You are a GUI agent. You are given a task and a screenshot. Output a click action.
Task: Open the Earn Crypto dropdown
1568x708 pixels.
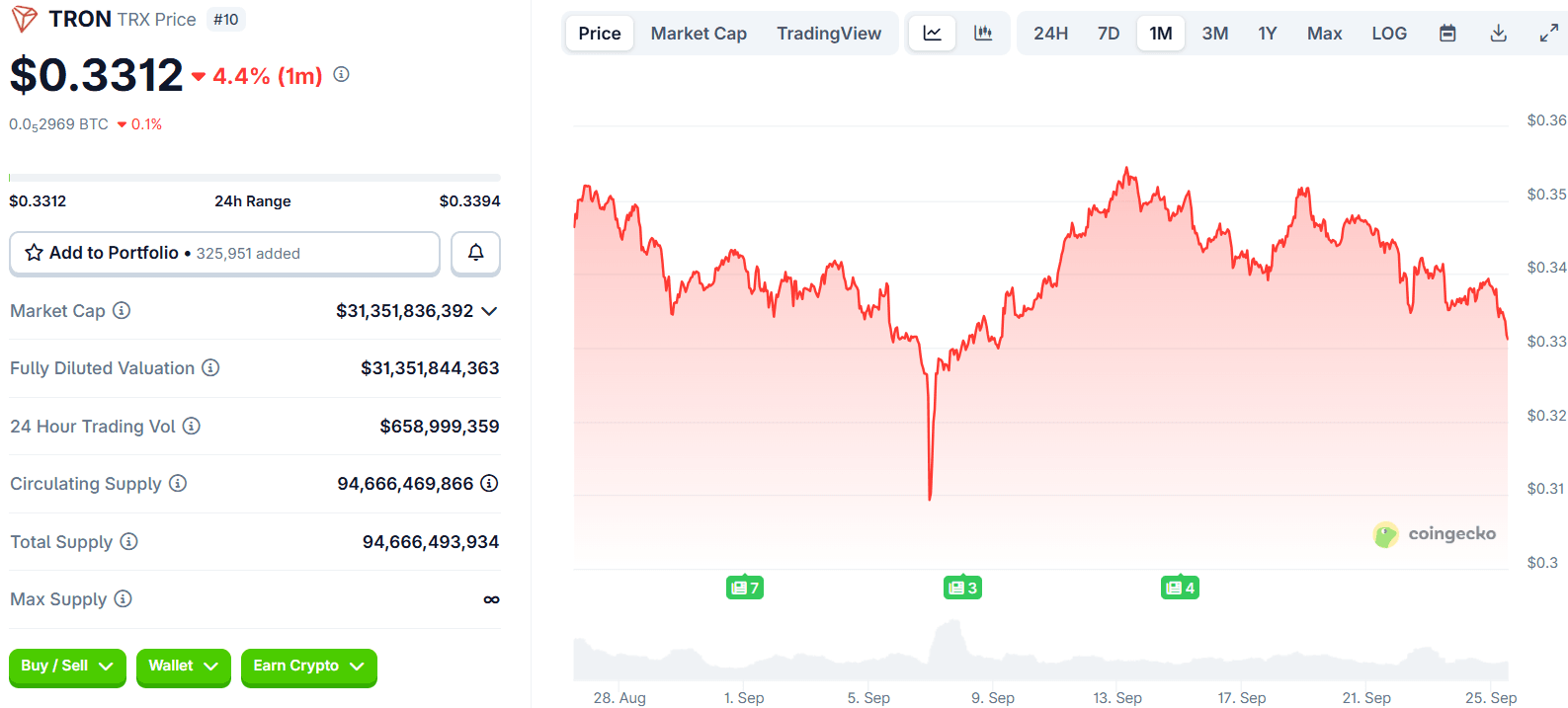(x=308, y=667)
